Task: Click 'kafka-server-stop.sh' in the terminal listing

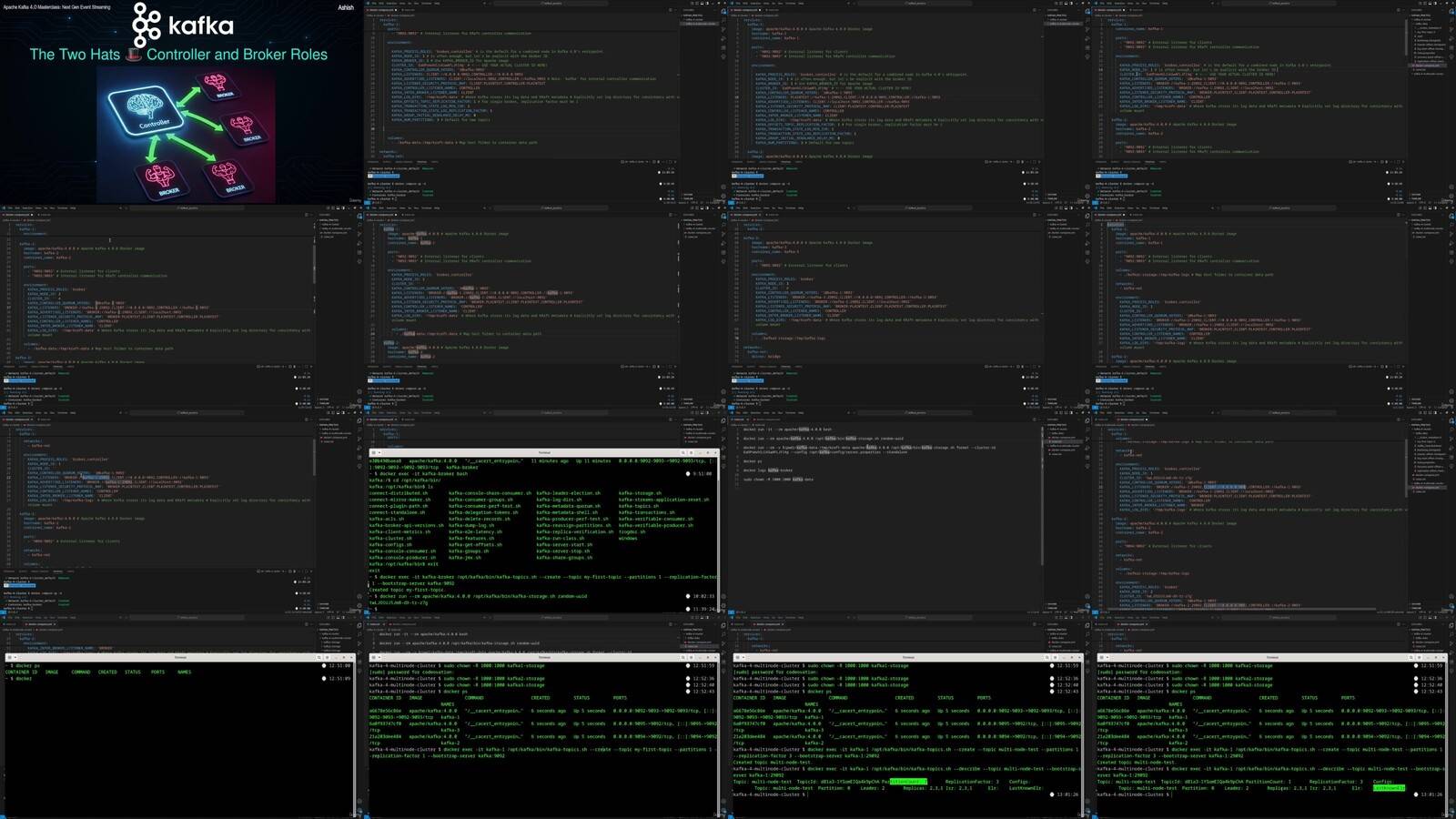Action: coord(562,551)
